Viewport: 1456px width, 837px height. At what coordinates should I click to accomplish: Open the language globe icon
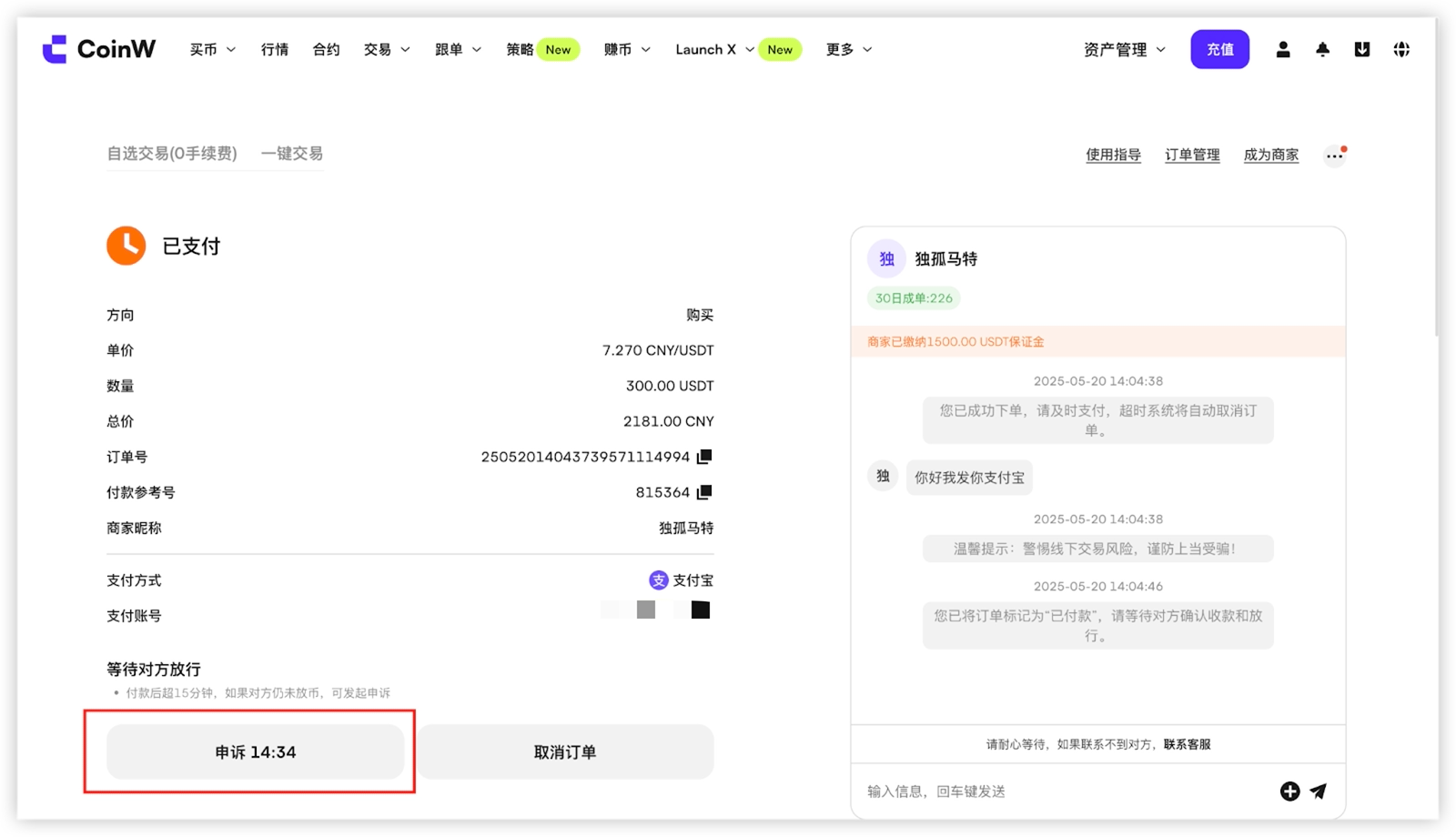(1401, 49)
